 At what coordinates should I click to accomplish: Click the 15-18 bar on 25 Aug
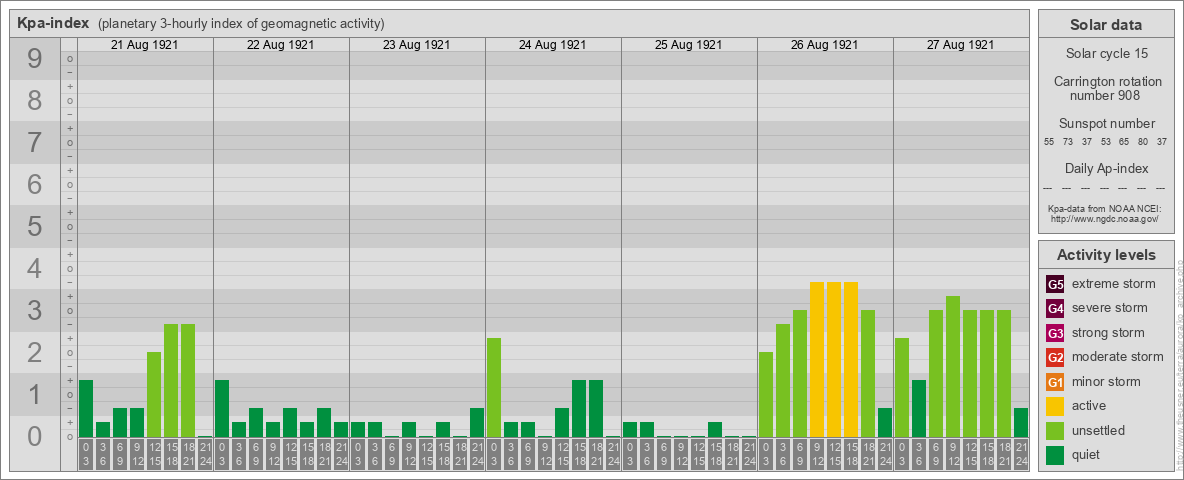(715, 430)
